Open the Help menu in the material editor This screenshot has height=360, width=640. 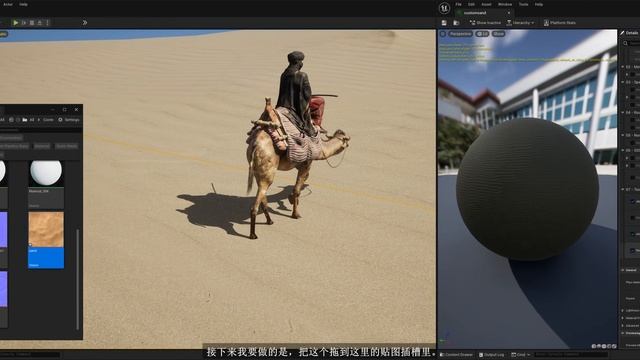(539, 4)
